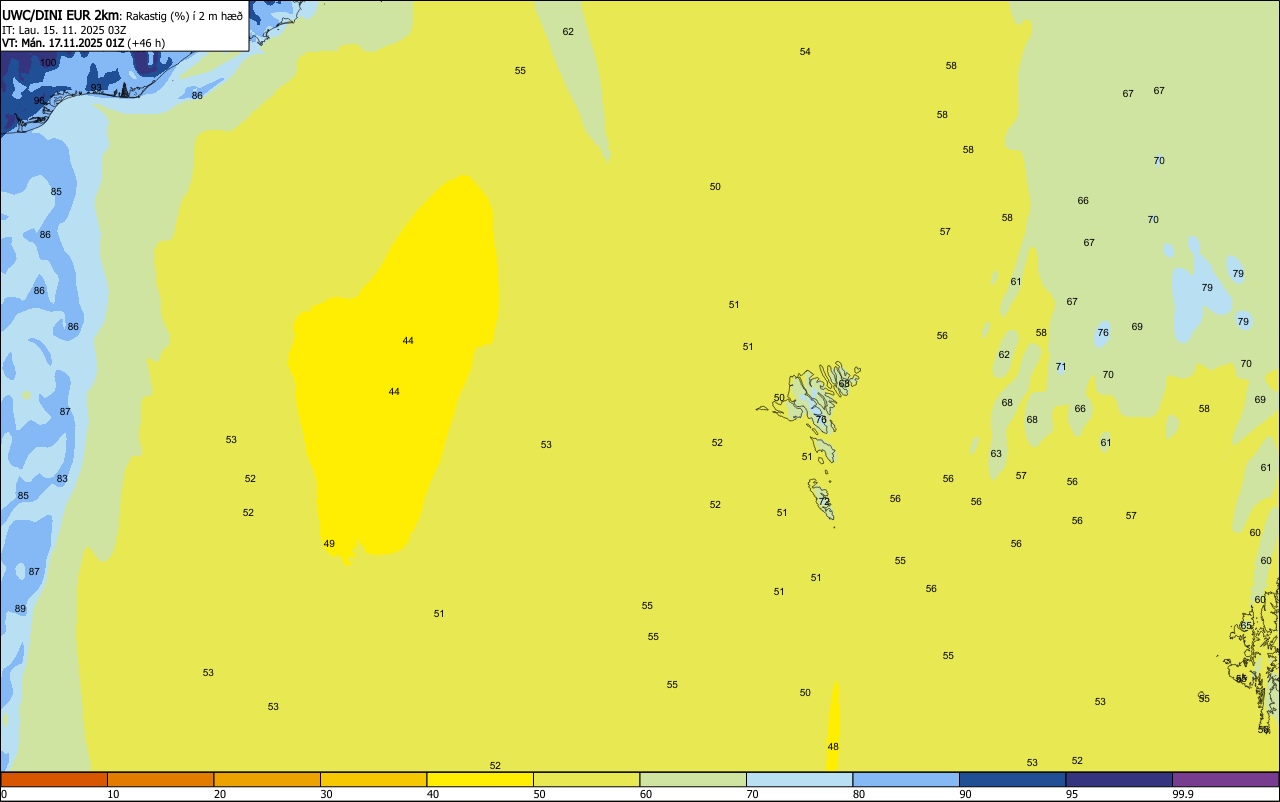
Task: Click the 0–10 dark orange legend swatch
Action: pyautogui.click(x=54, y=779)
